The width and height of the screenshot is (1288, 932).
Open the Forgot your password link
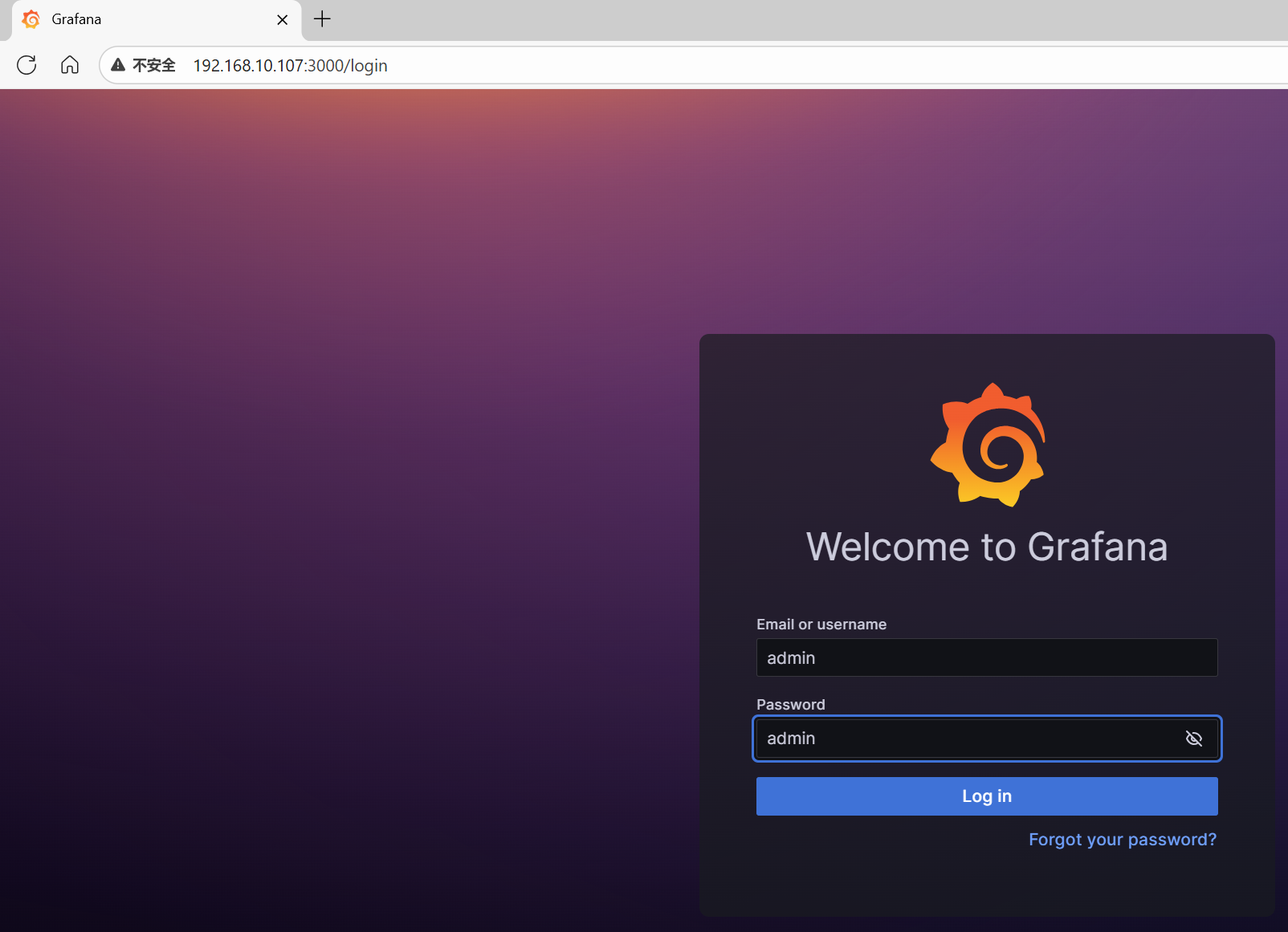1123,840
